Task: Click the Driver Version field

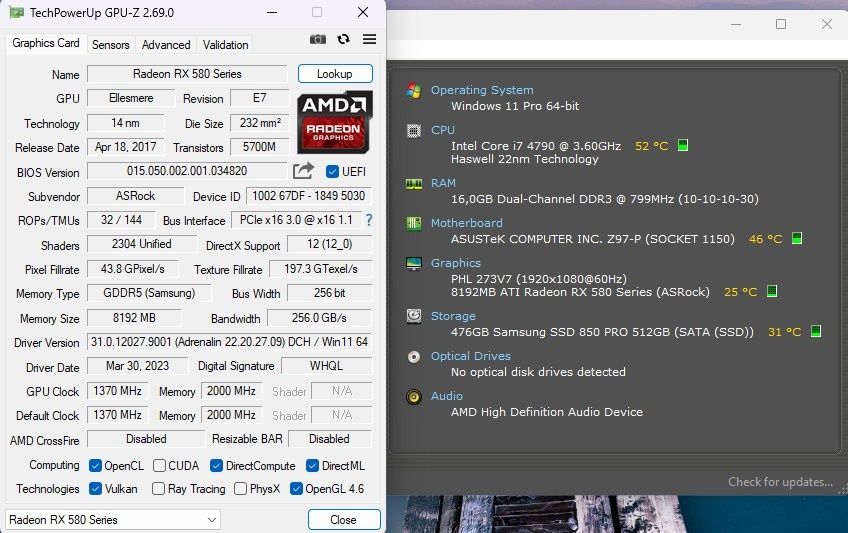Action: click(229, 342)
